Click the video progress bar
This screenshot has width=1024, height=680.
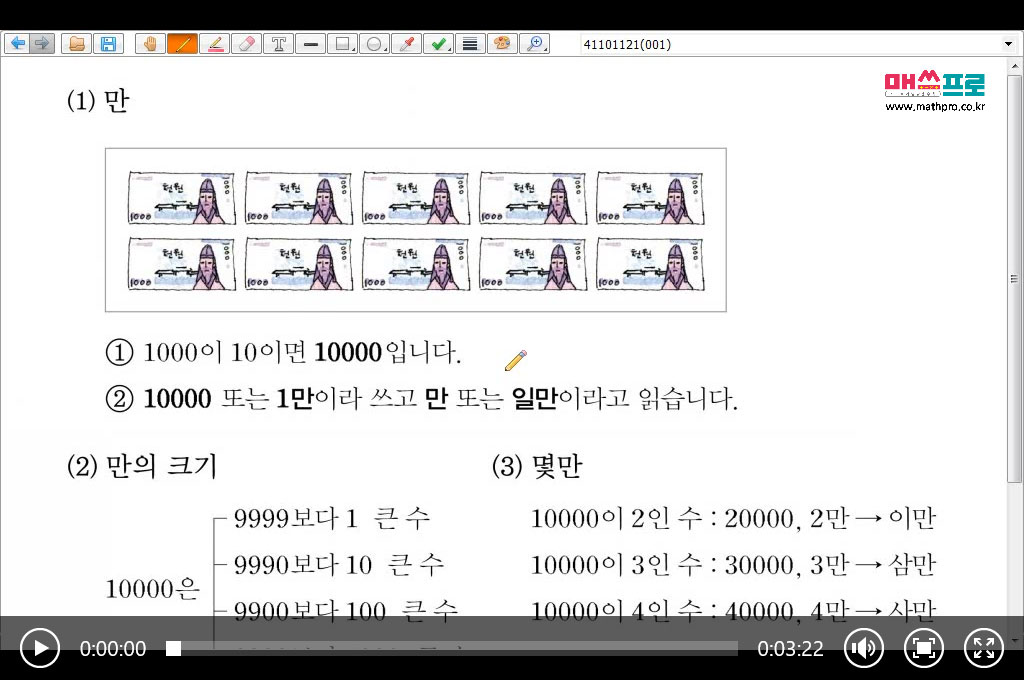pyautogui.click(x=453, y=648)
